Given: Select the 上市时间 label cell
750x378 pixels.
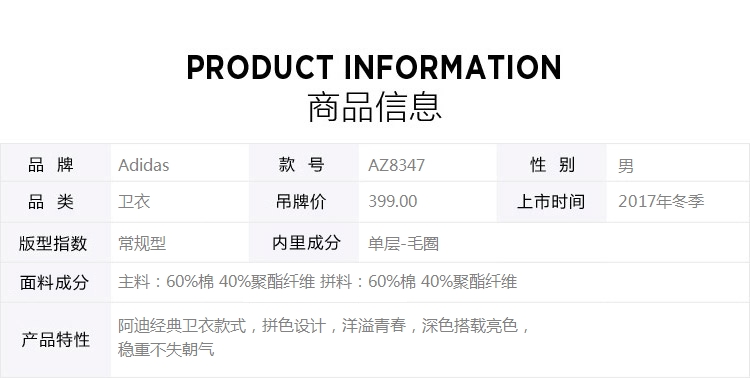Looking at the screenshot, I should point(551,202).
